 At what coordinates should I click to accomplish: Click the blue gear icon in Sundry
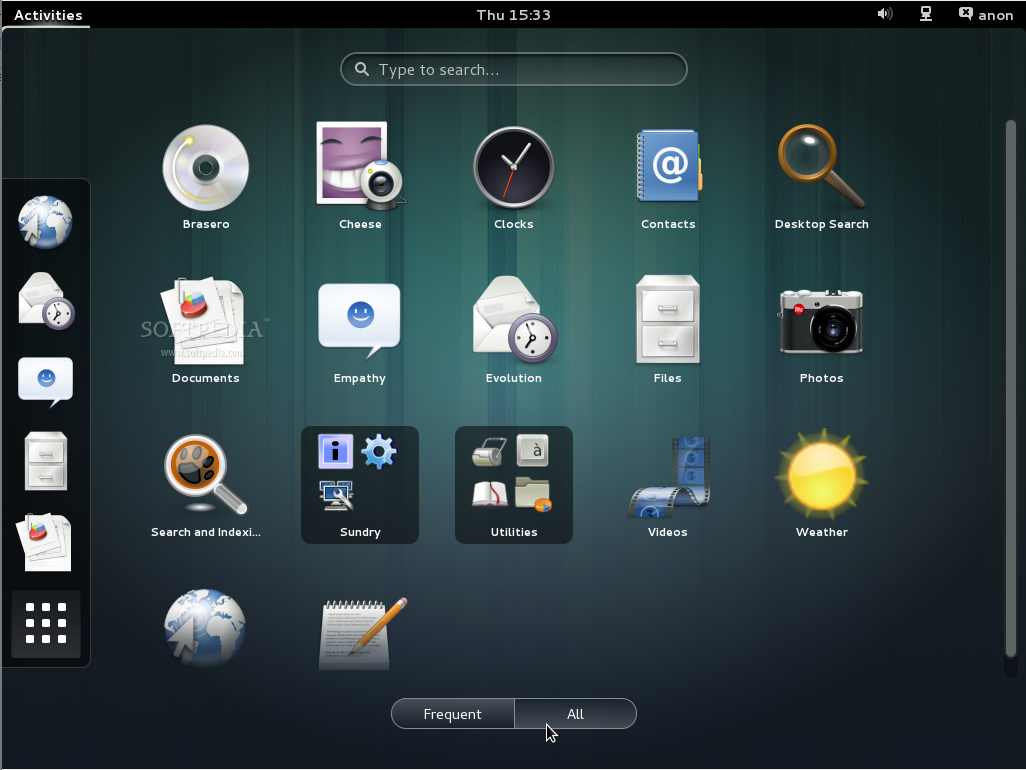(379, 451)
